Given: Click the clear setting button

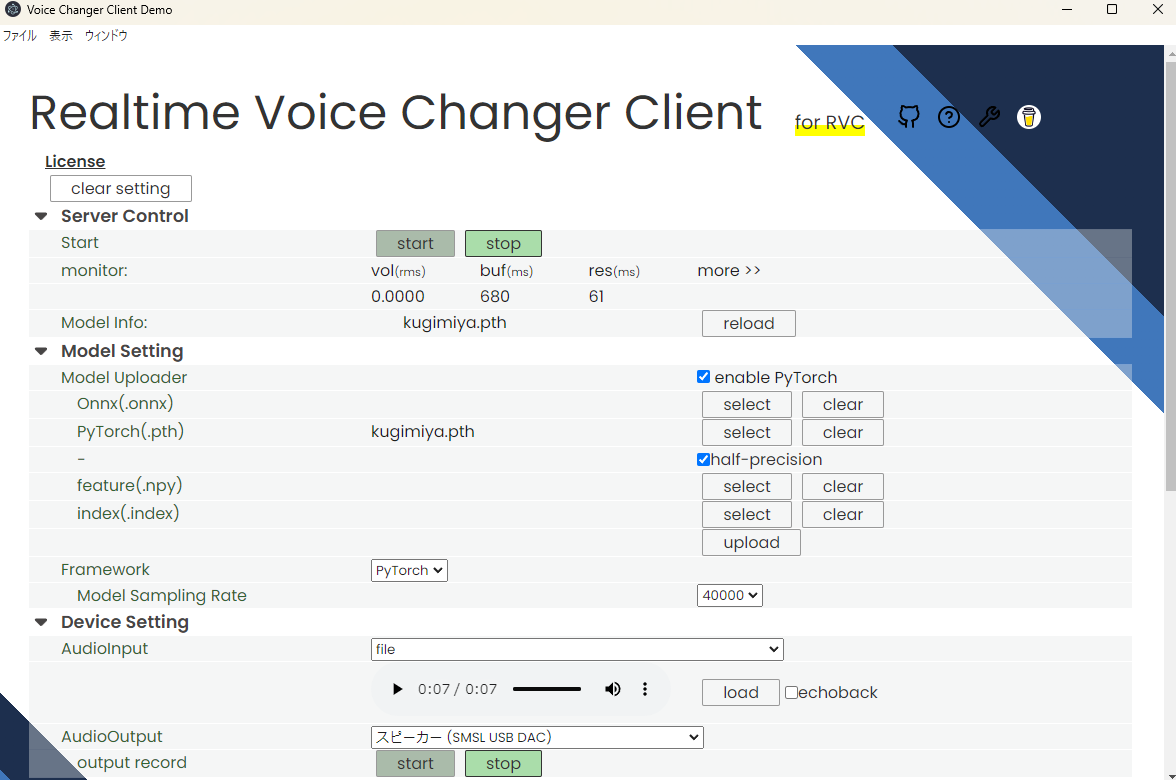Looking at the screenshot, I should click(x=121, y=188).
